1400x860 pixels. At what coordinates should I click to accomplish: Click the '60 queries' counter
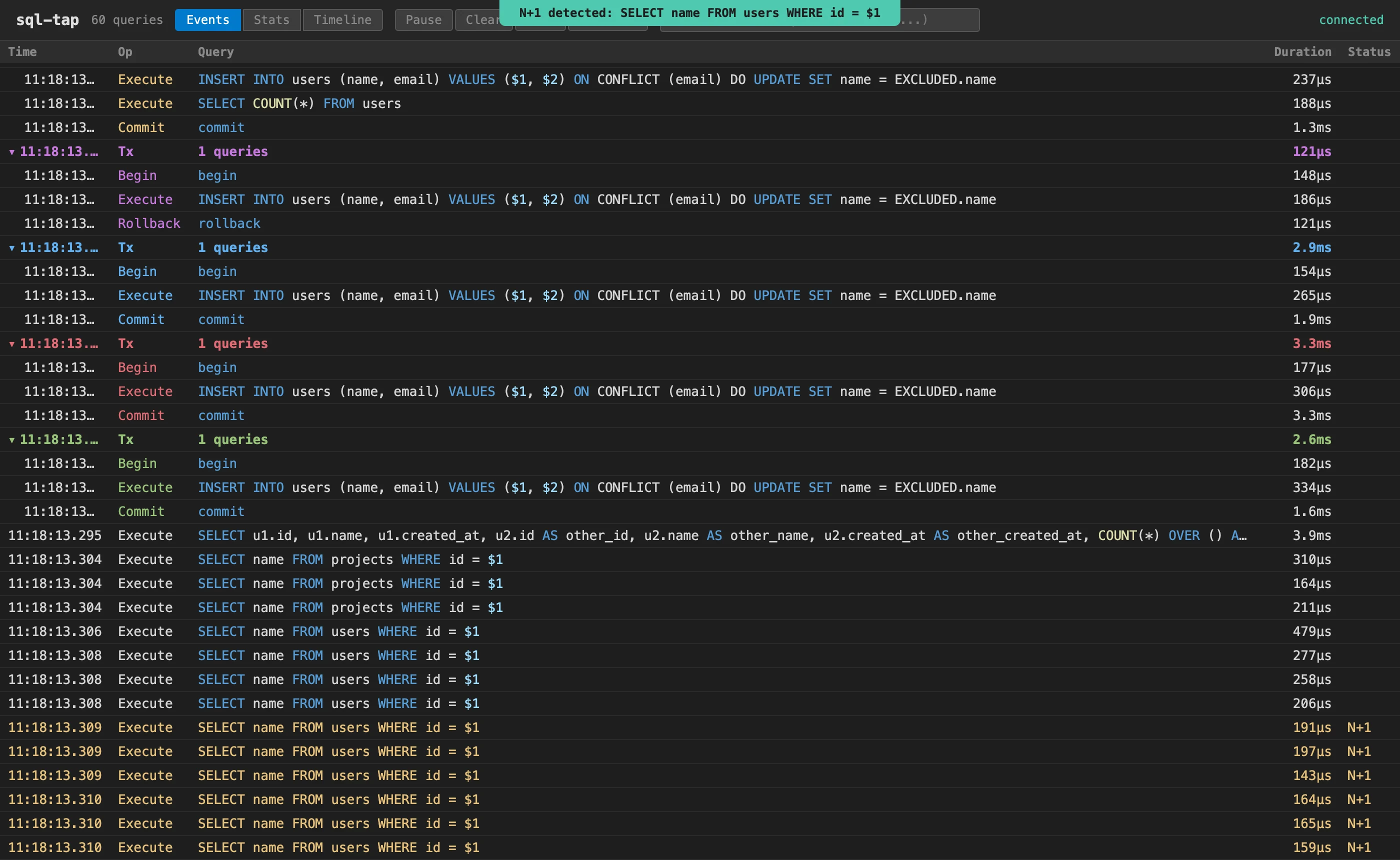coord(127,20)
